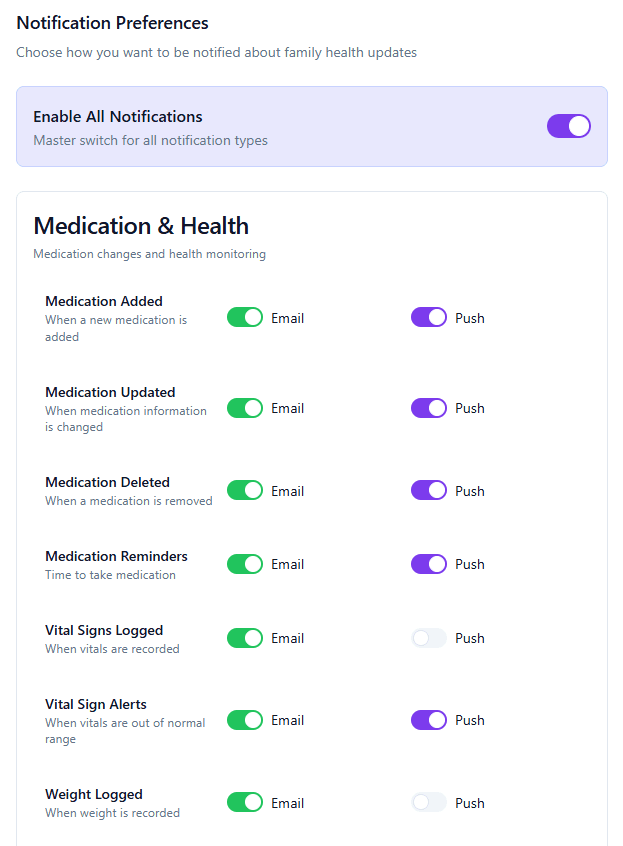The image size is (623, 846).
Task: Toggle Push for Vital Sign Alerts
Action: 428,720
